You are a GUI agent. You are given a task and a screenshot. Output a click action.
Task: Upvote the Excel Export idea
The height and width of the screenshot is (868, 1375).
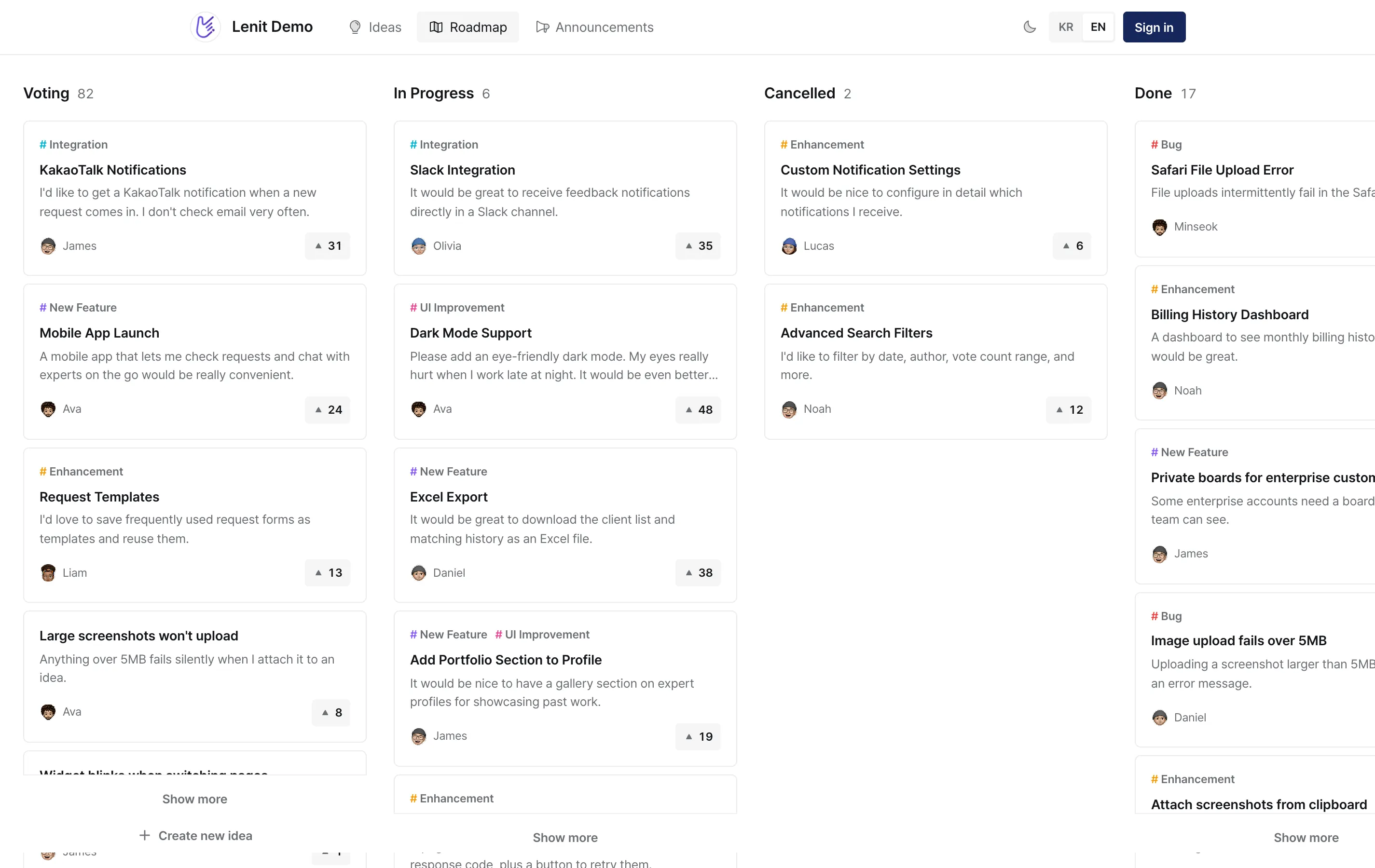[698, 572]
